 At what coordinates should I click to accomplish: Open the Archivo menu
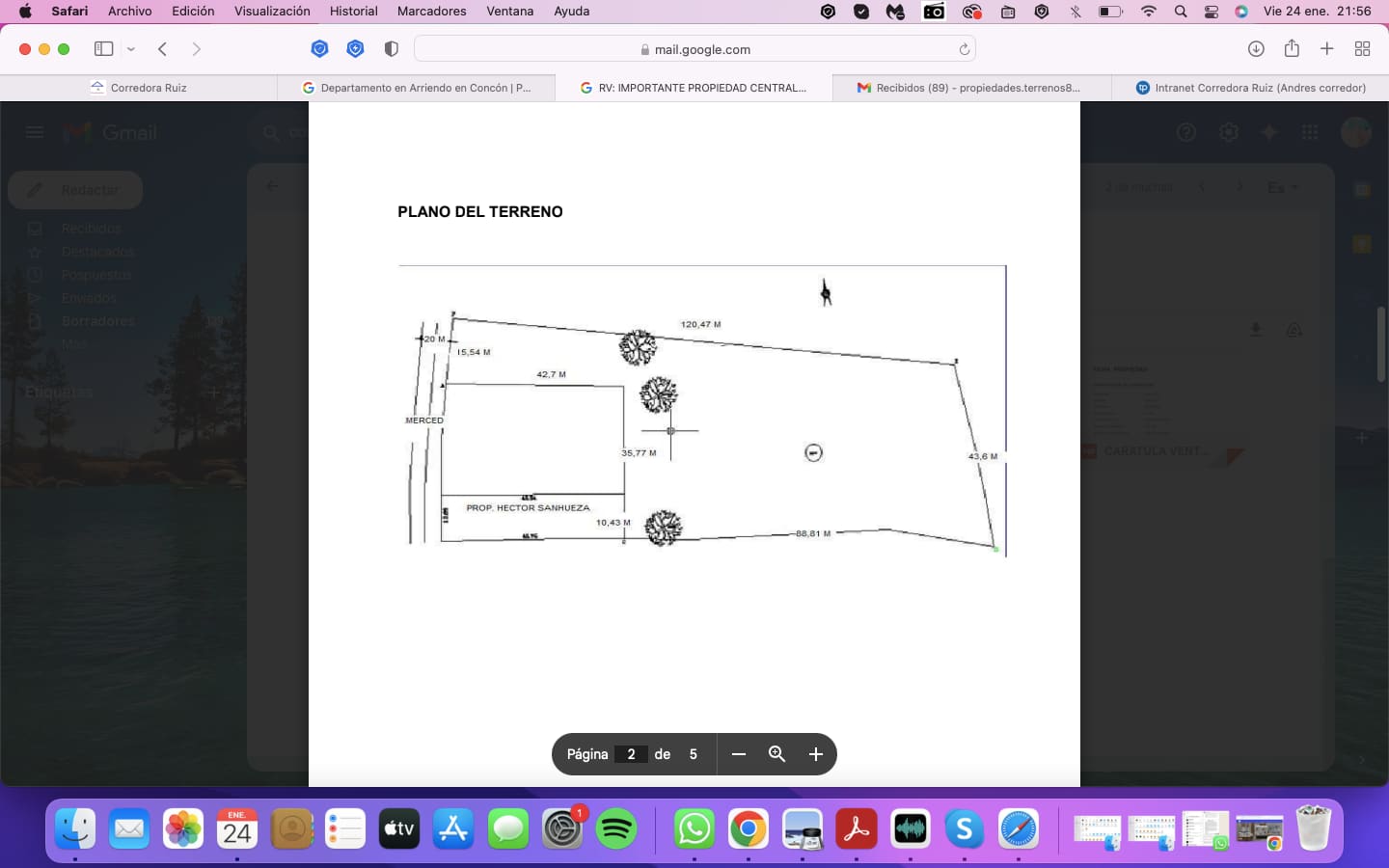tap(130, 12)
